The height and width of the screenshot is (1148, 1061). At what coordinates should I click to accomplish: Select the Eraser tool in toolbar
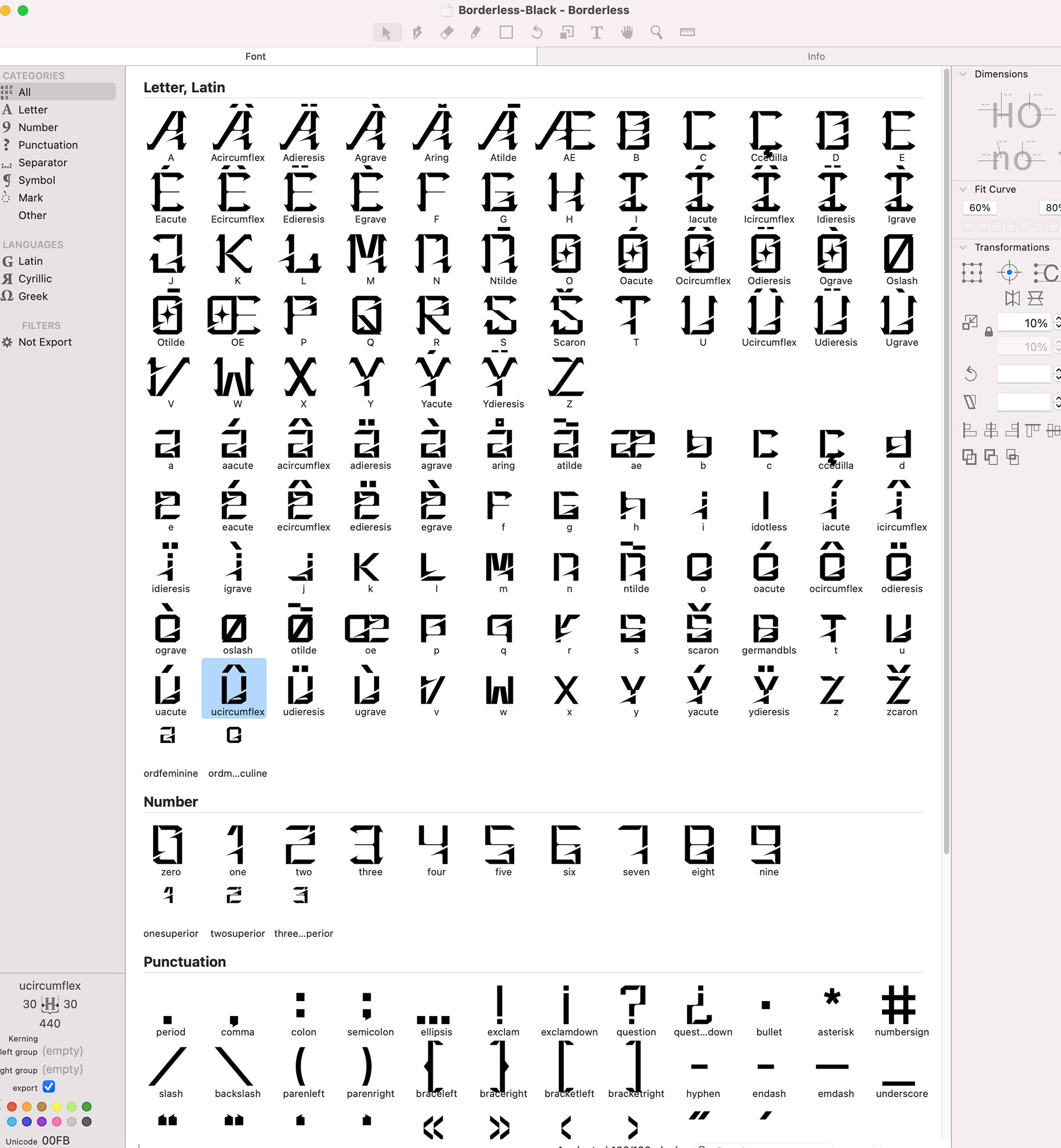pos(447,33)
